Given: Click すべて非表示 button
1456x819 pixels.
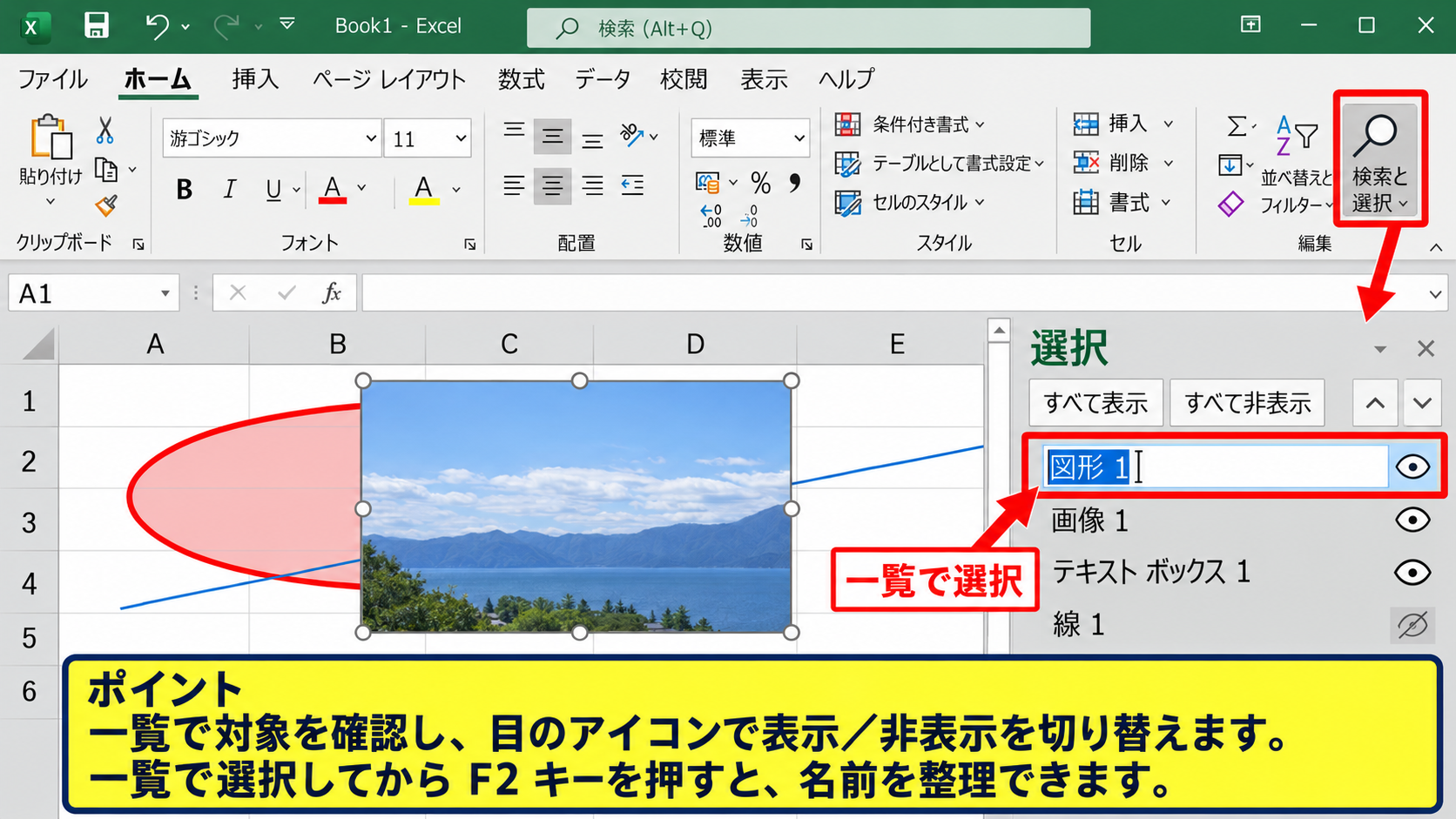Looking at the screenshot, I should click(x=1247, y=403).
